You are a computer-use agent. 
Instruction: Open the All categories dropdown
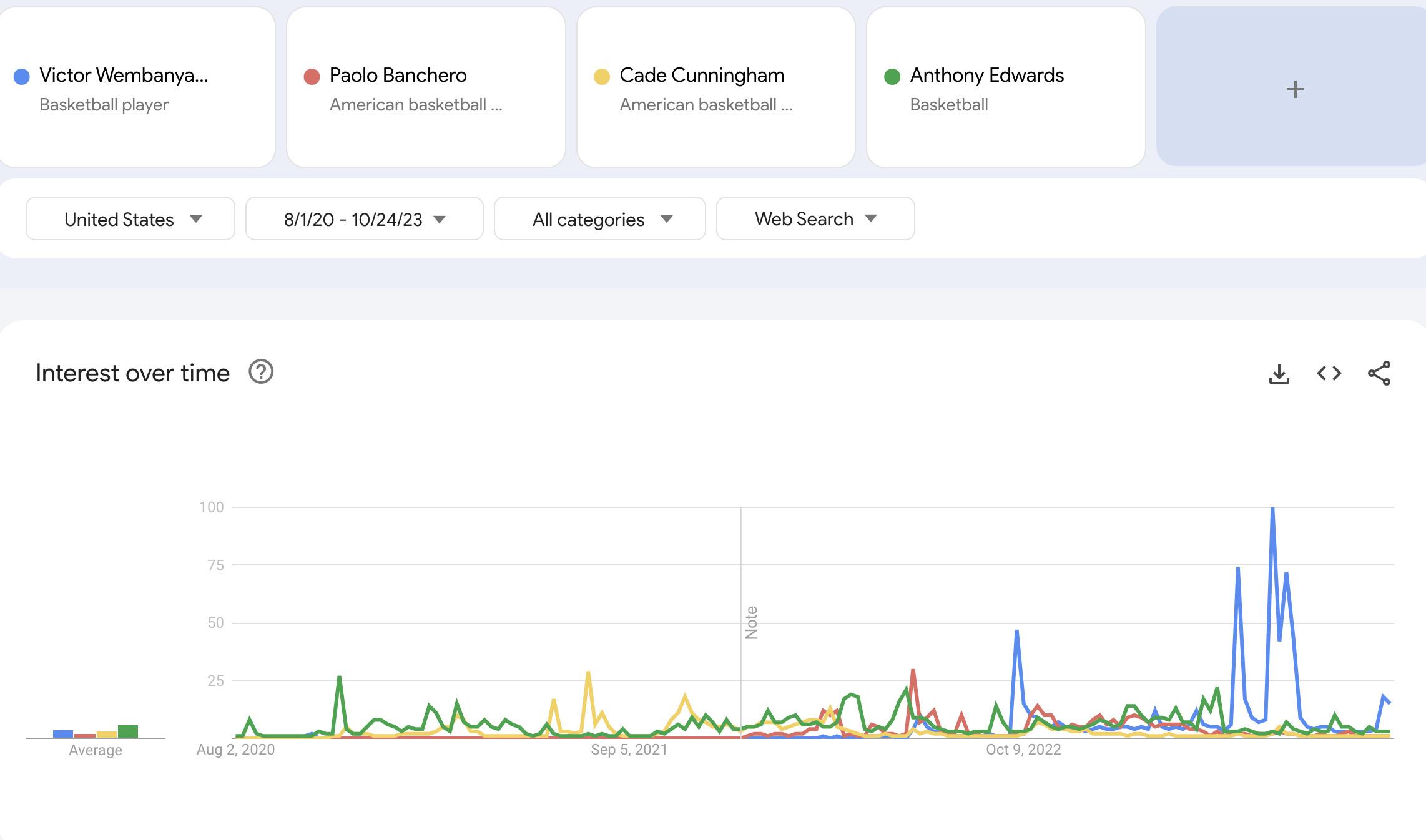599,219
